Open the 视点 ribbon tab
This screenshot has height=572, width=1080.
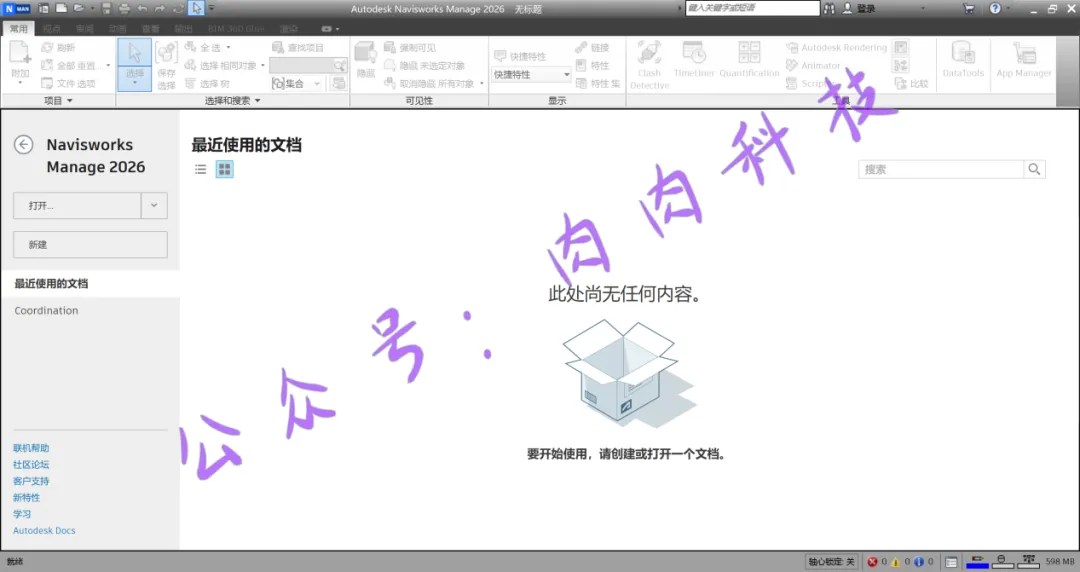tap(52, 29)
